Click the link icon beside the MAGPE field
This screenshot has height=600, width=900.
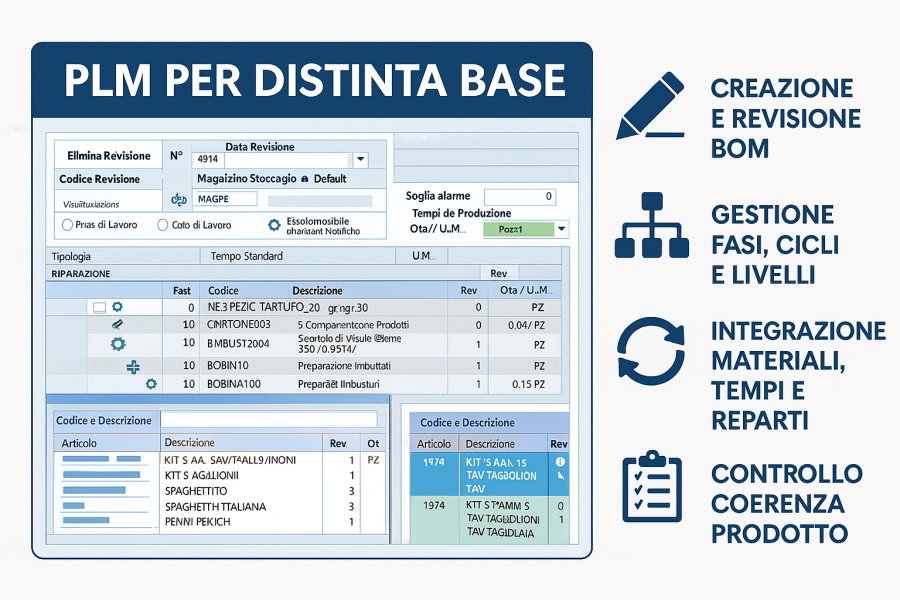point(180,200)
